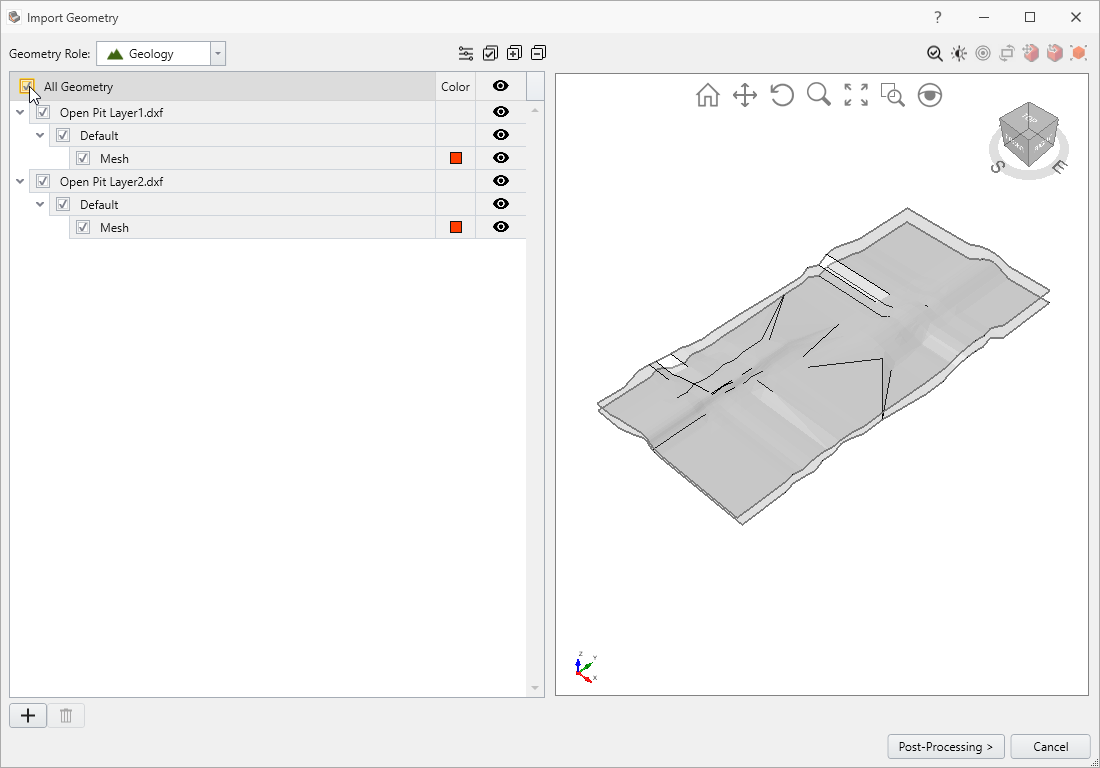Click the delete trash button
Screen dimensions: 1100x768
click(x=66, y=715)
